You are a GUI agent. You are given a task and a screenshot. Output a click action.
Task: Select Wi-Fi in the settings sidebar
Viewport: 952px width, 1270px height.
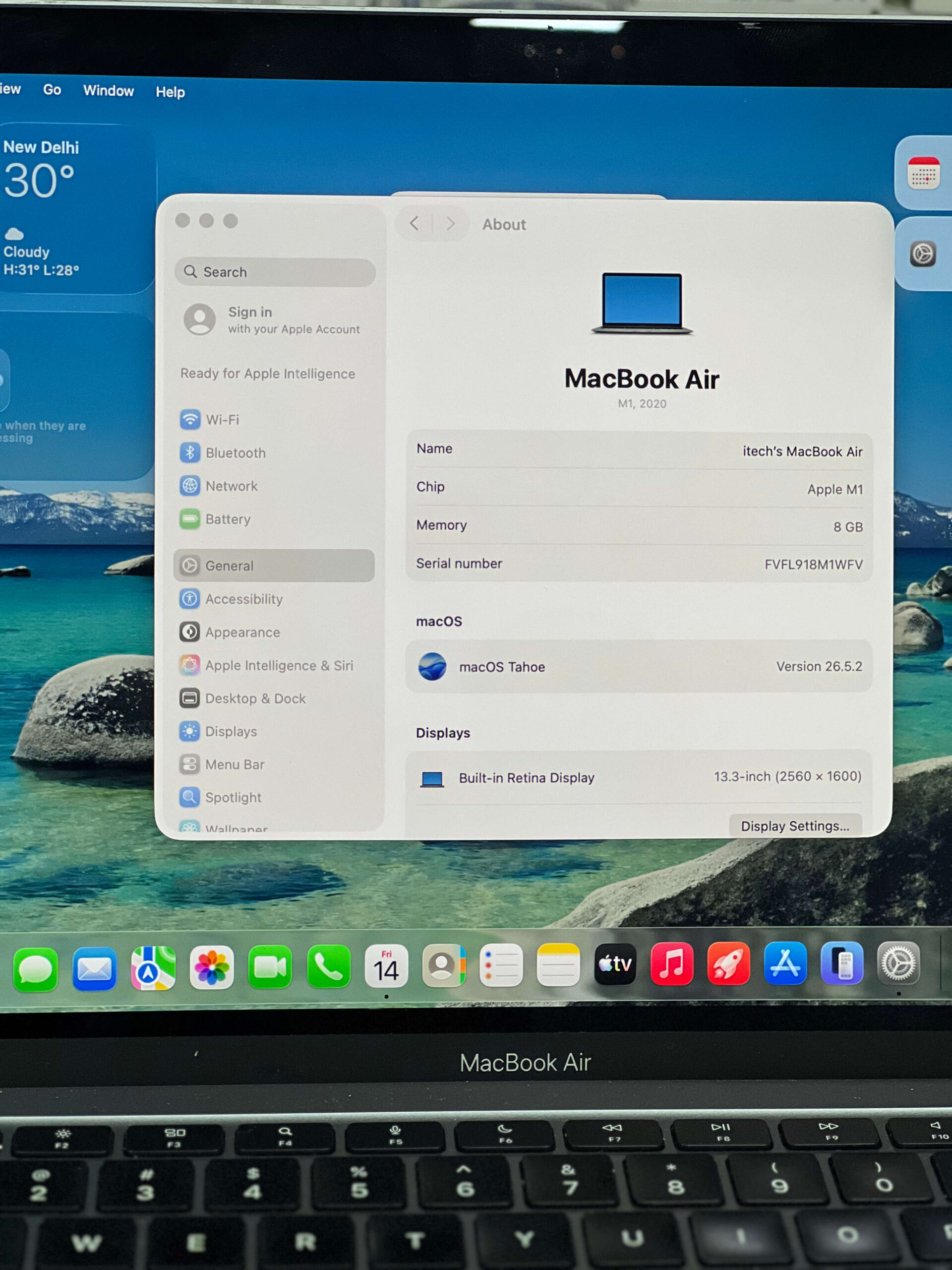(274, 420)
